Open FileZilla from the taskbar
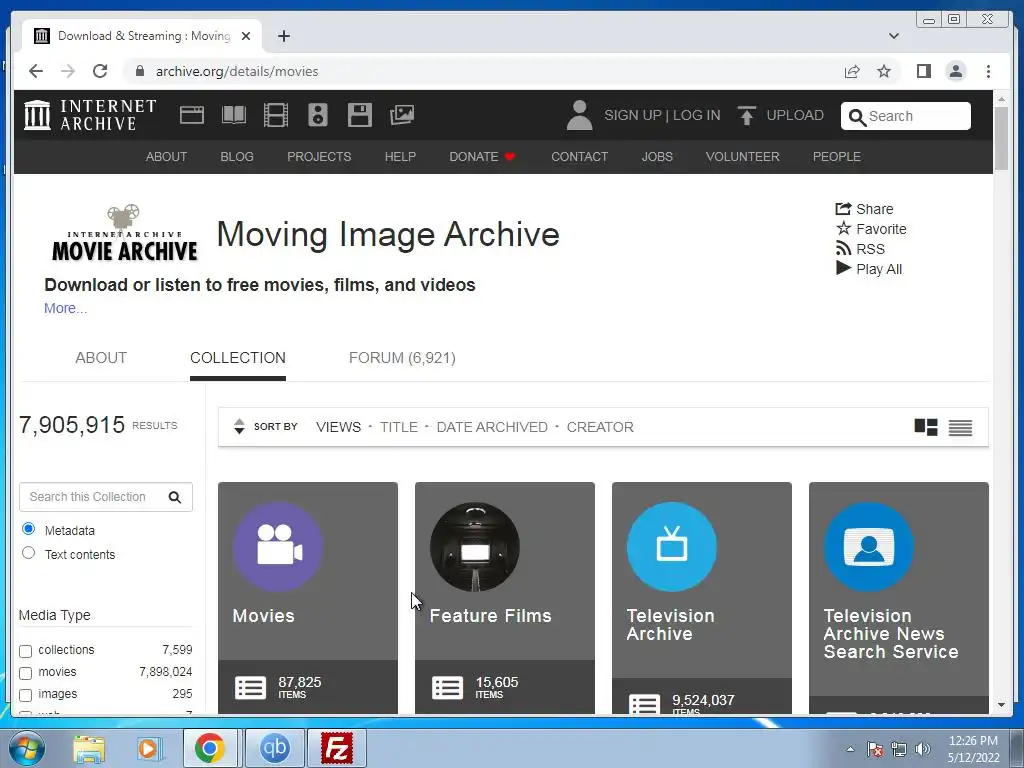Screen dimensions: 1024x768 337,748
